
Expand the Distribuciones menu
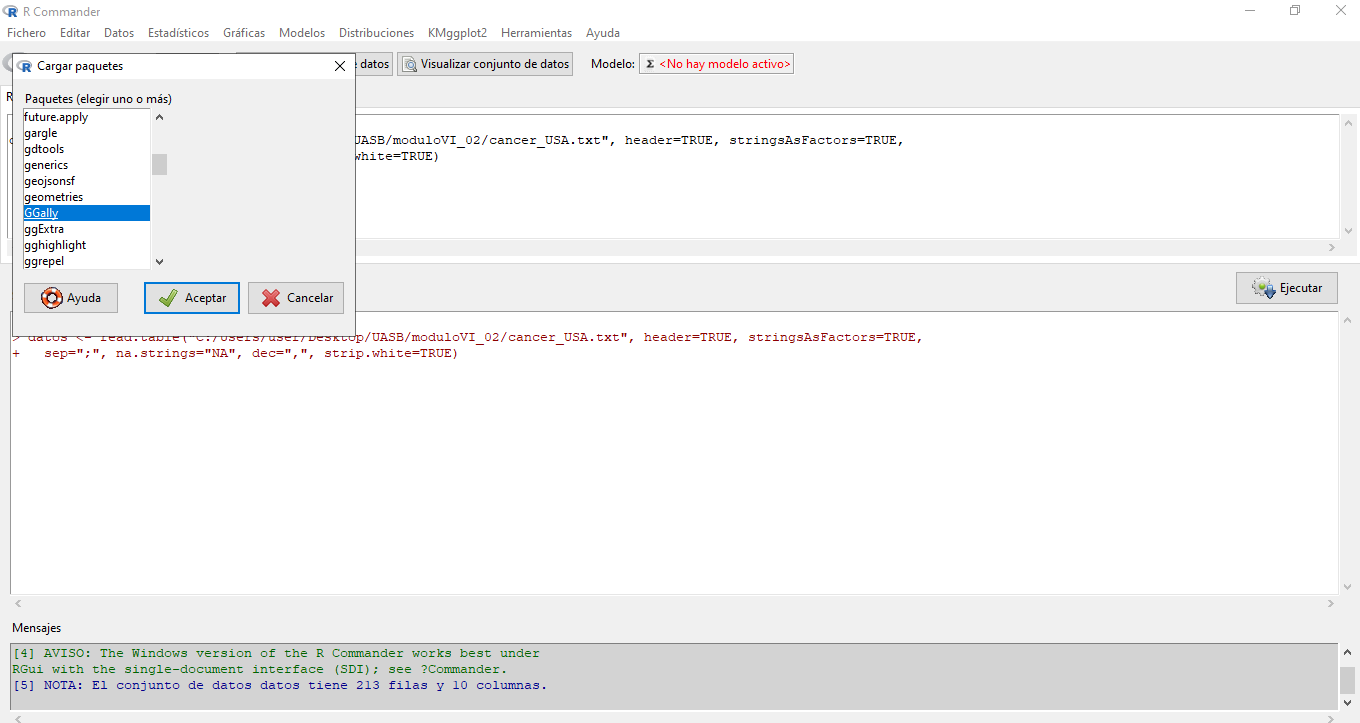click(376, 33)
